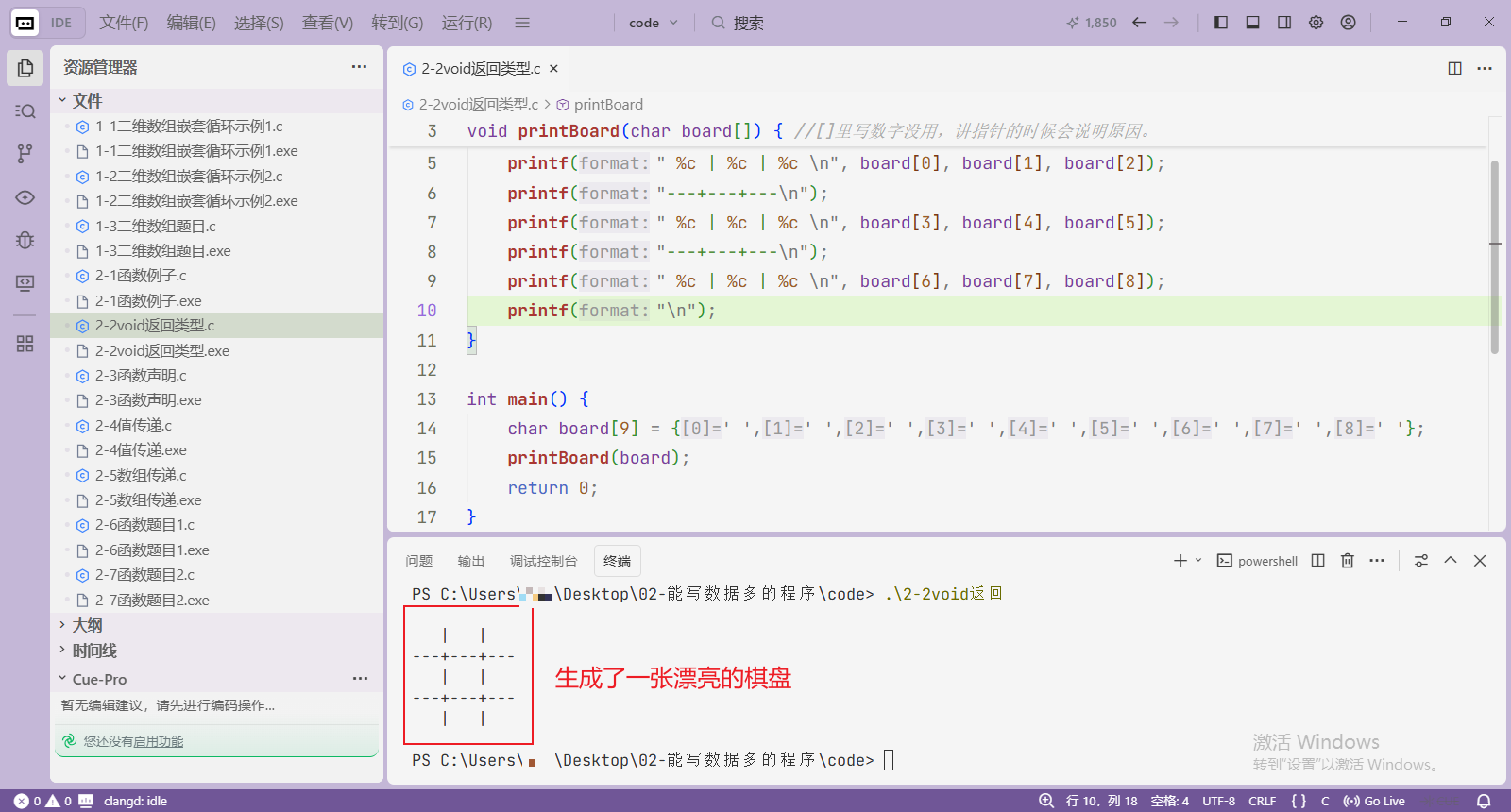Expand the 时间线 timeline section
The height and width of the screenshot is (812, 1511).
pos(217,651)
